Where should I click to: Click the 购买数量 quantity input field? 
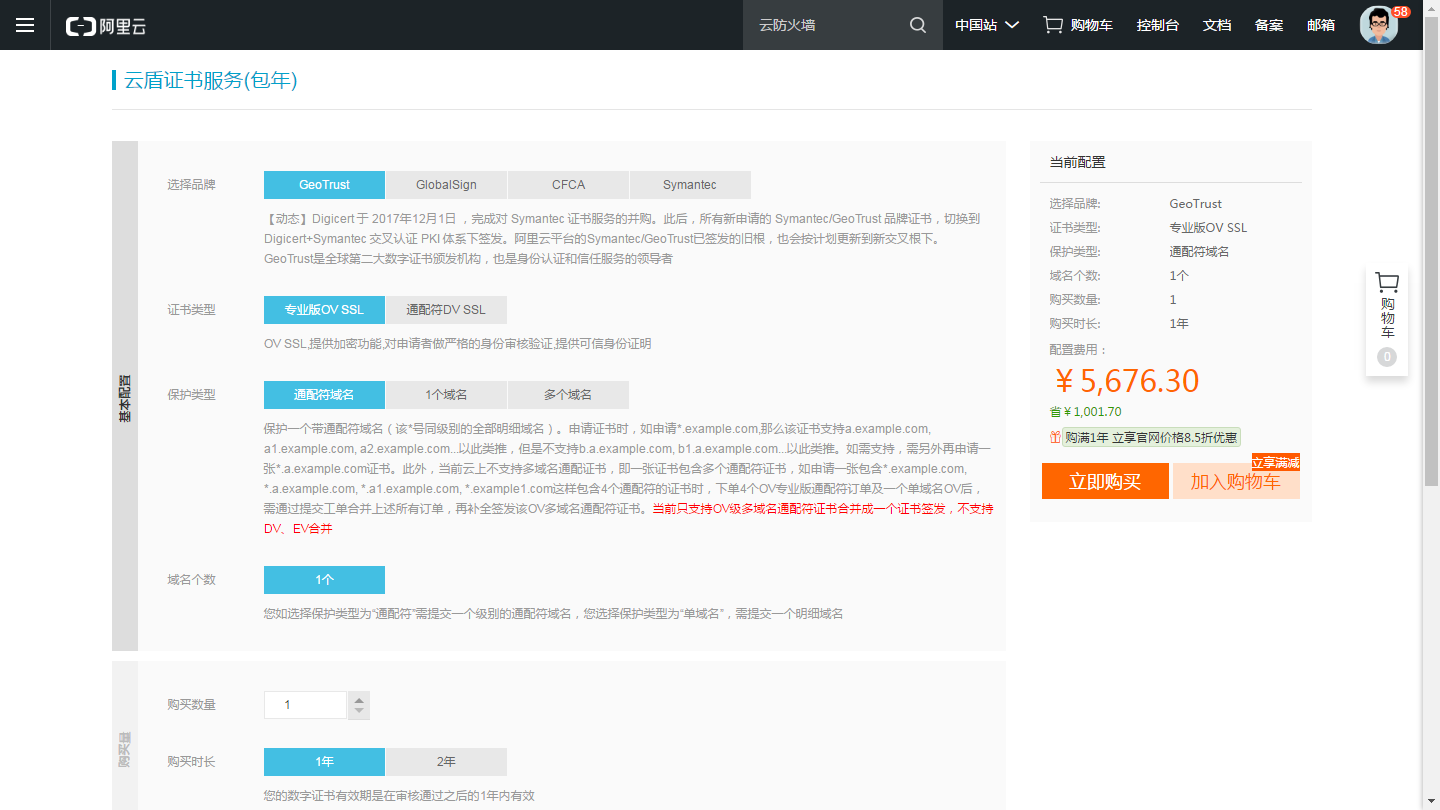point(305,705)
